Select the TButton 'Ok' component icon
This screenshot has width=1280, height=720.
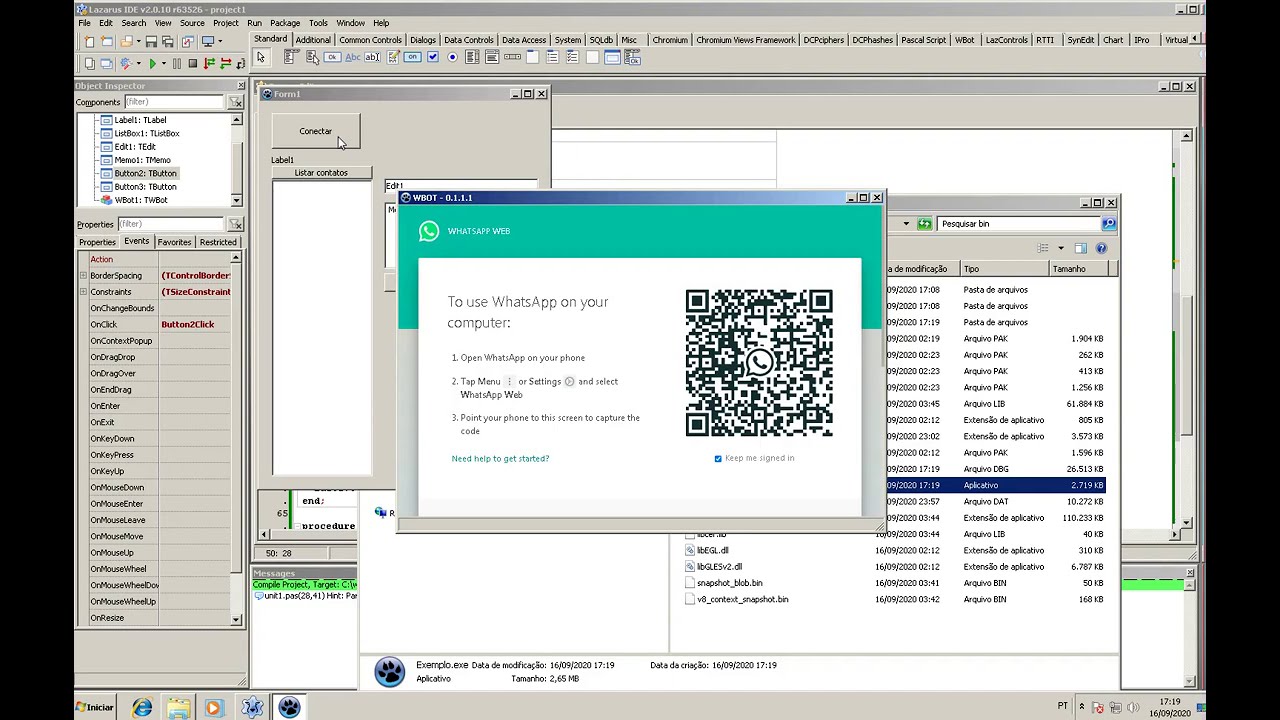click(x=332, y=57)
